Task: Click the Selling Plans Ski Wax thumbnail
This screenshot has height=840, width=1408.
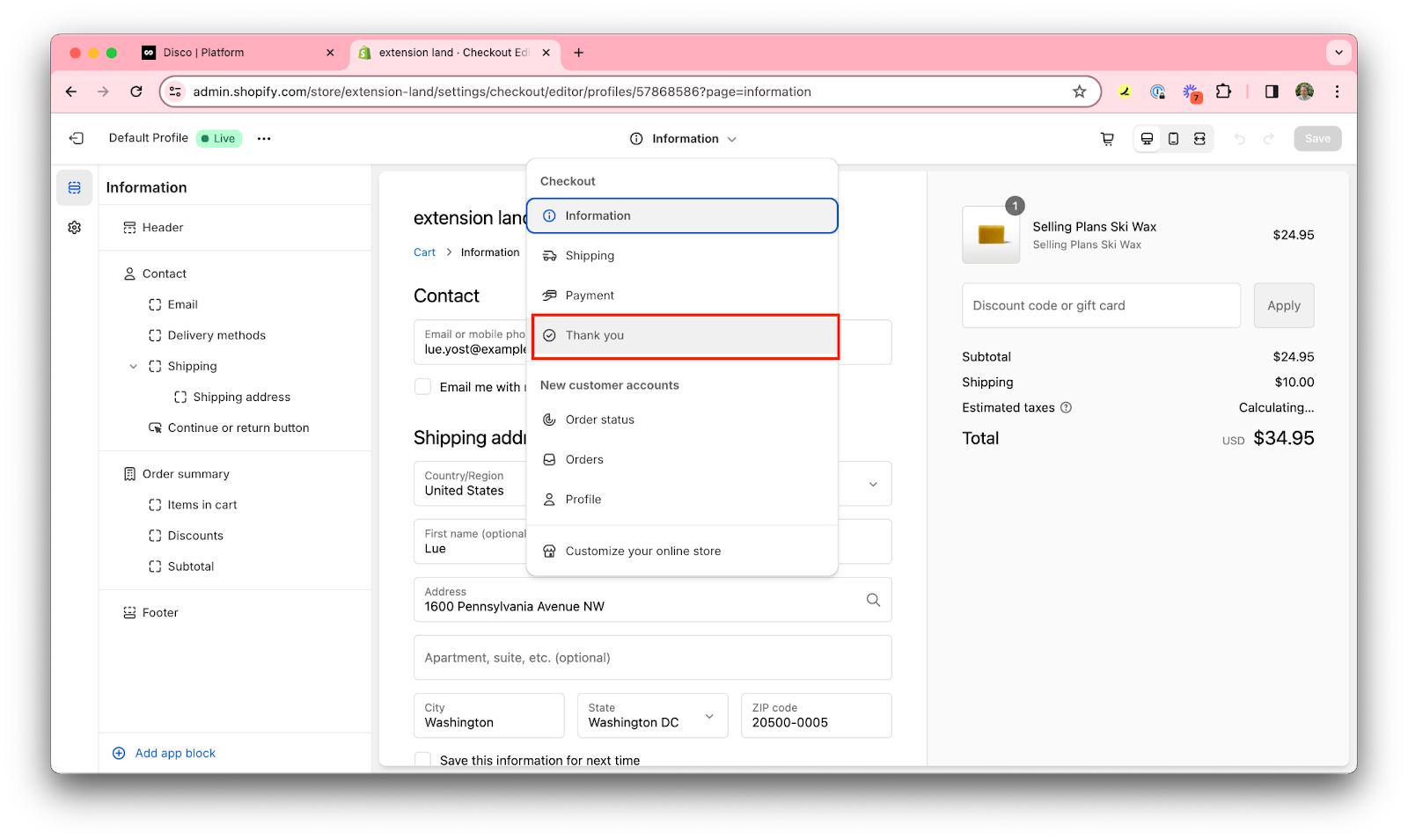Action: 991,235
